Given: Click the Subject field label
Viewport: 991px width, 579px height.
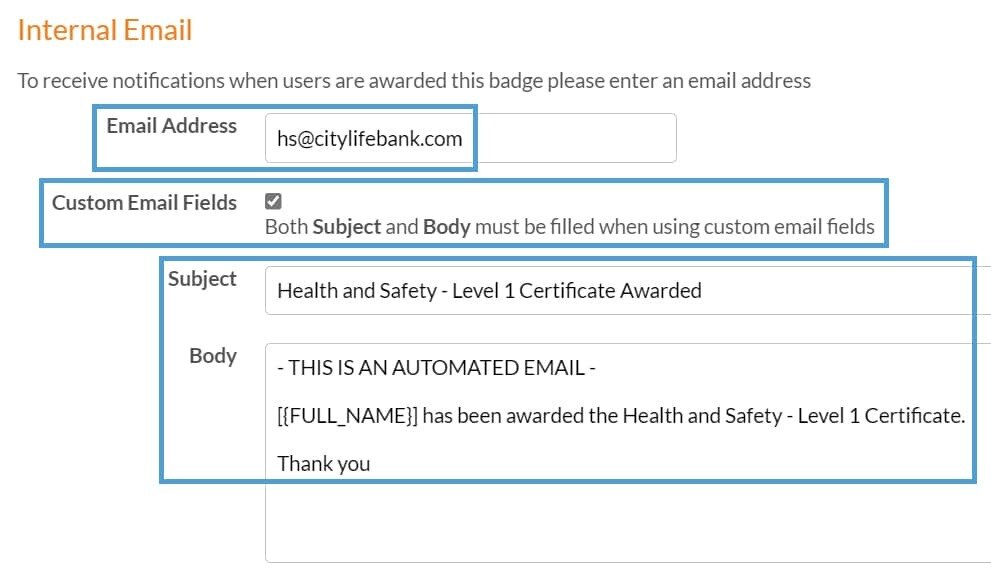Looking at the screenshot, I should click(202, 279).
